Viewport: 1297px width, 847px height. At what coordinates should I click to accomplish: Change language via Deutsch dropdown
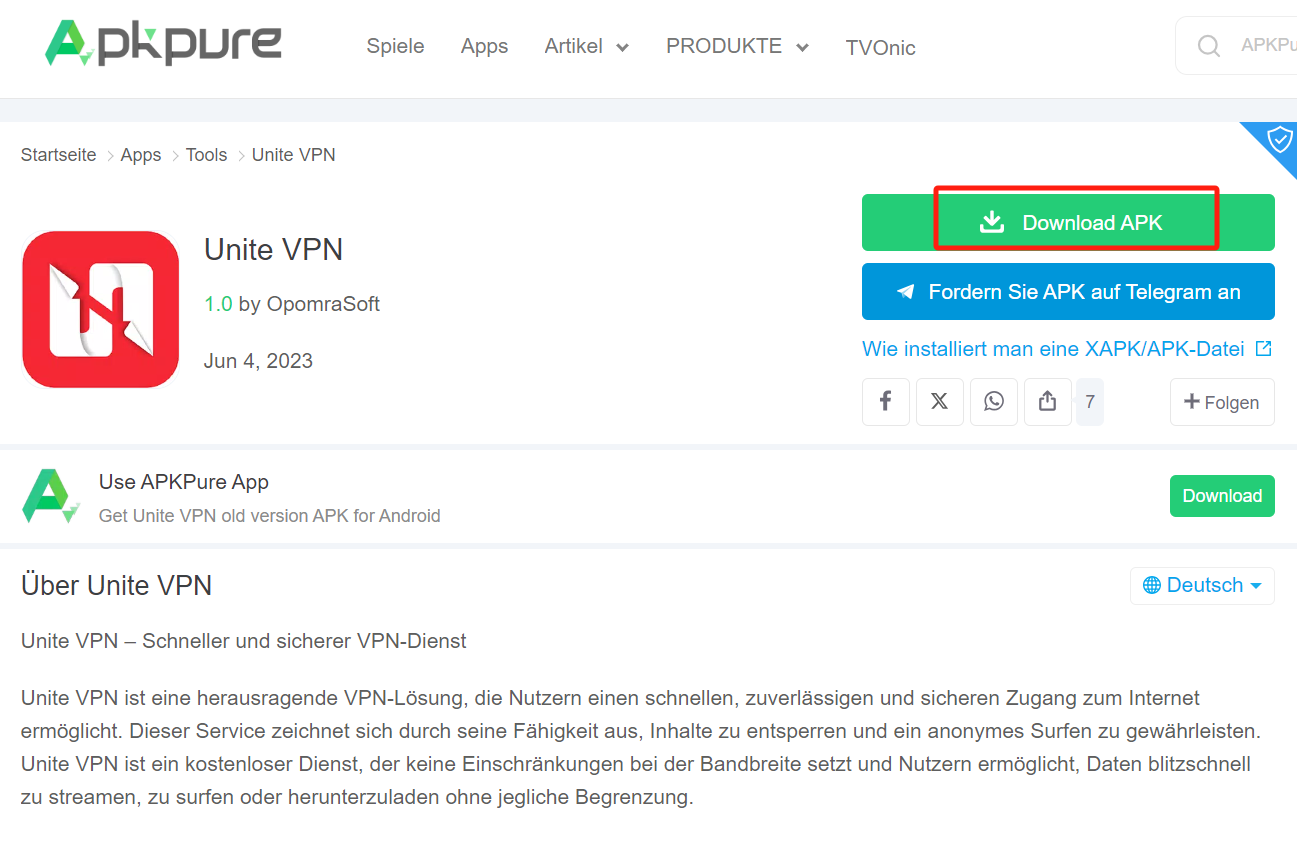[x=1202, y=585]
